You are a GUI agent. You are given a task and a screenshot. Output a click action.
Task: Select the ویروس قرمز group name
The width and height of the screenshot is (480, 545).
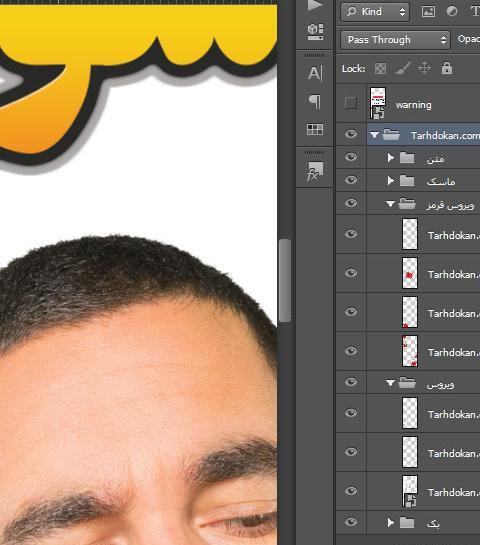click(x=450, y=205)
